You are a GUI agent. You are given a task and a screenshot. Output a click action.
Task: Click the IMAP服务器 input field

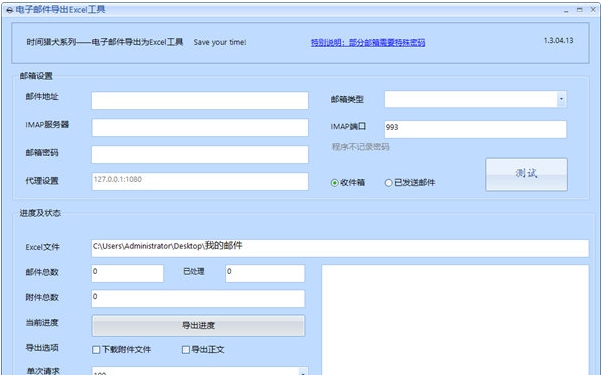[x=200, y=127]
